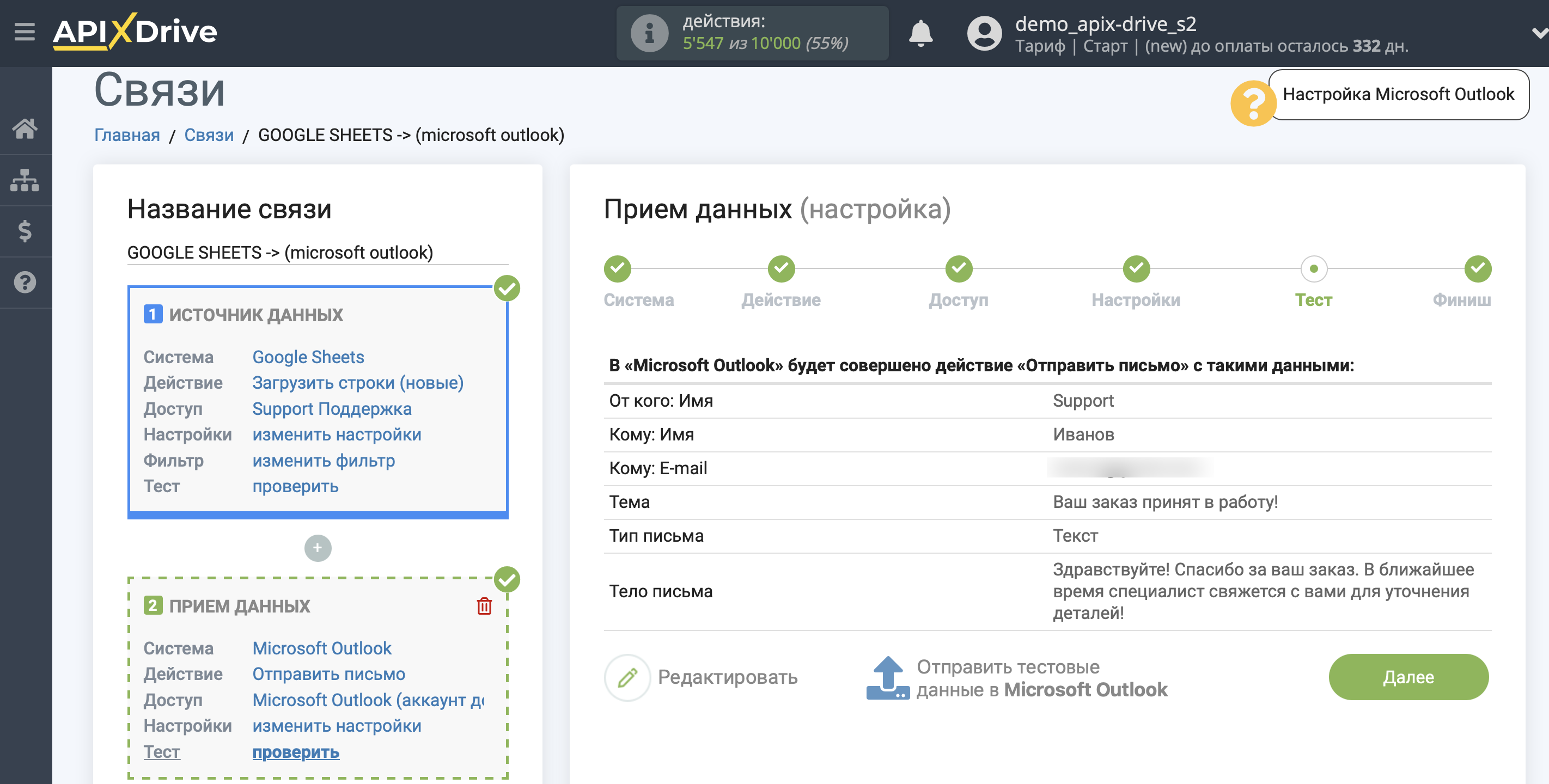Select the Текст letter type value
The height and width of the screenshot is (784, 1549).
coord(1075,535)
